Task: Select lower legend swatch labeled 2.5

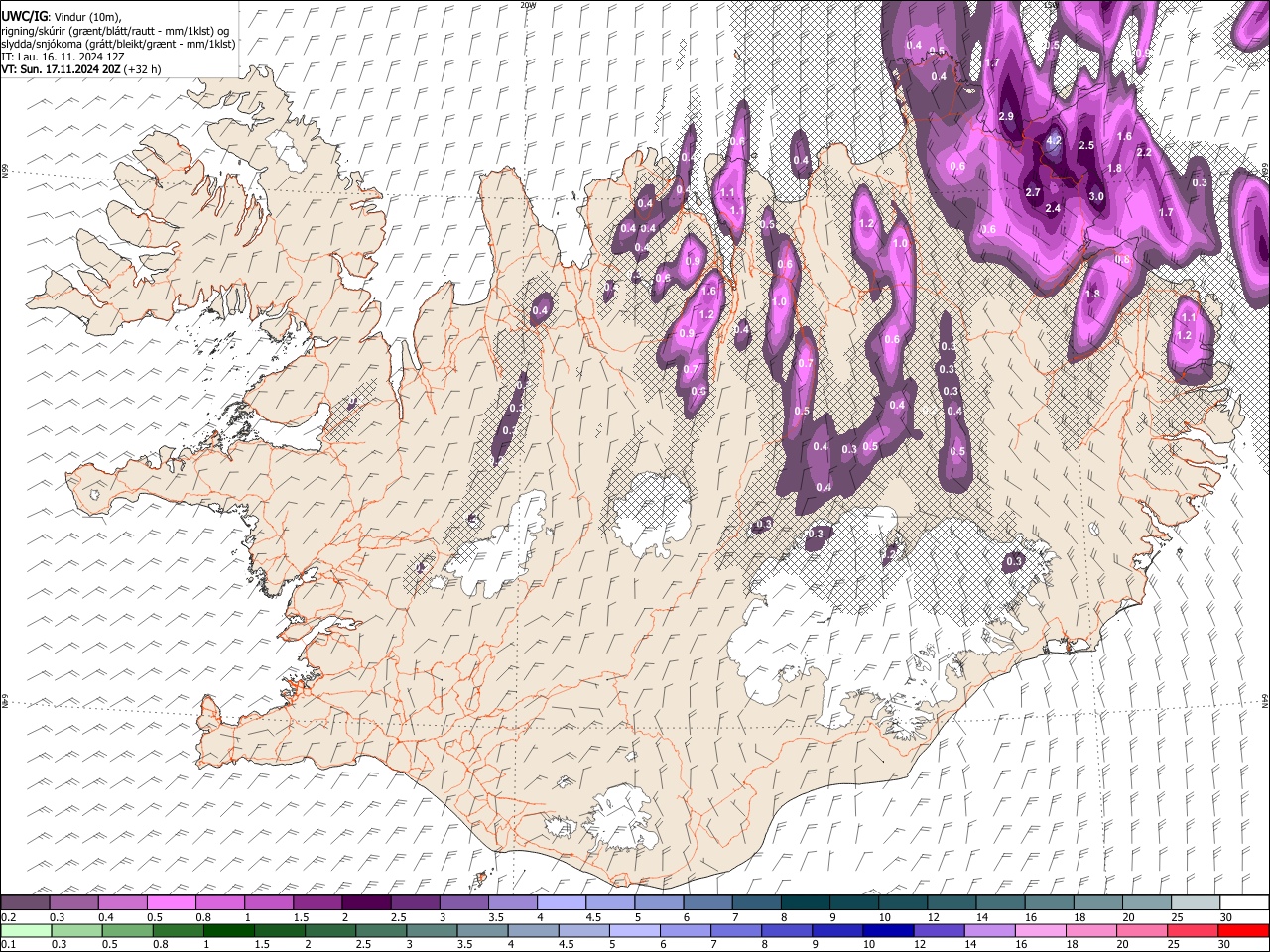Action: coord(381,930)
